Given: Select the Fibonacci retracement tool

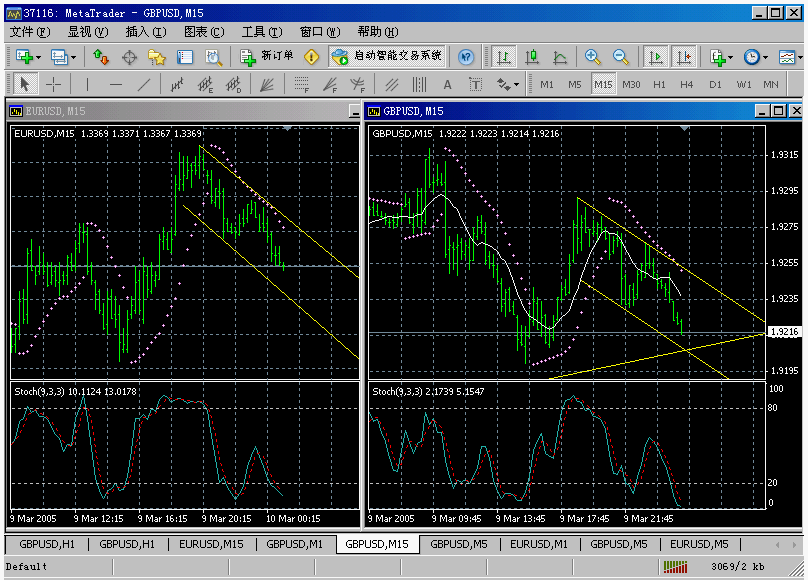Looking at the screenshot, I should [x=301, y=84].
